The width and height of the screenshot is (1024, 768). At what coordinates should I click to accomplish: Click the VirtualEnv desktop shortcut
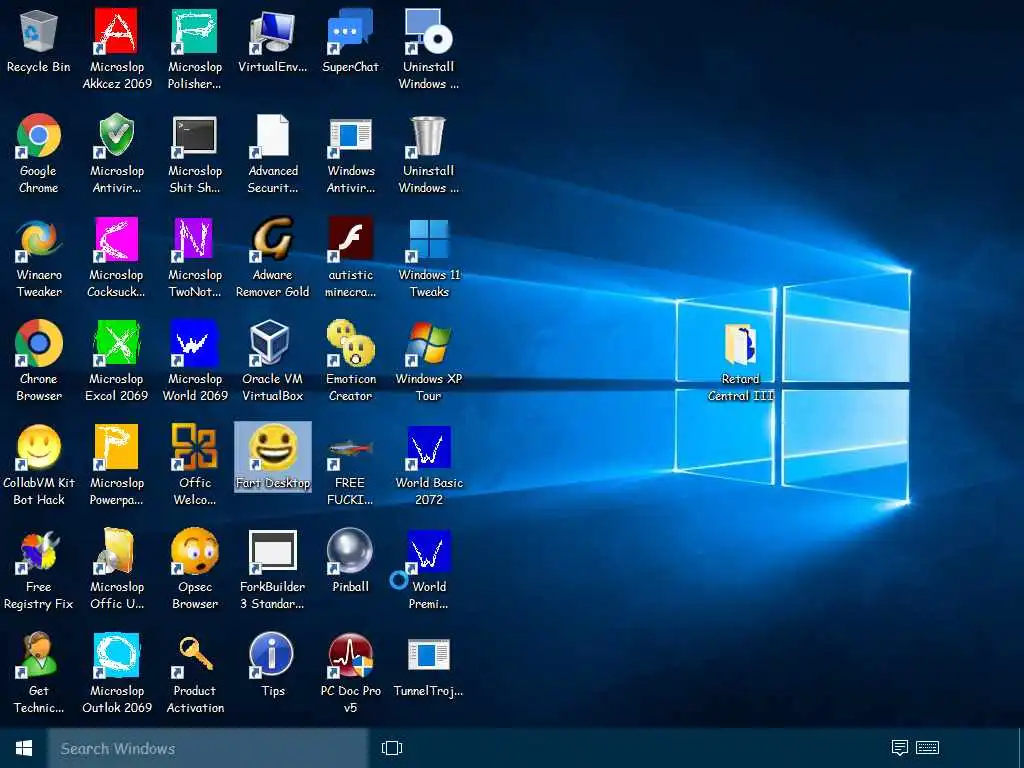[x=272, y=40]
